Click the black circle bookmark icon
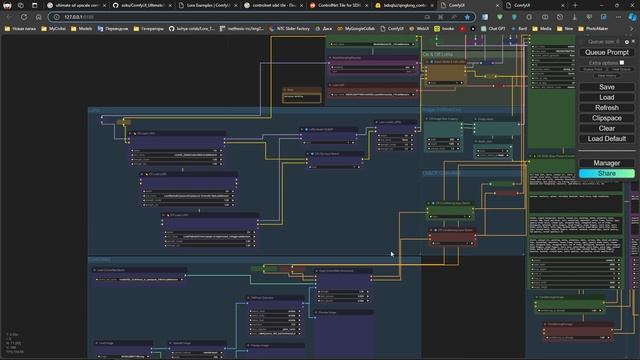The height and width of the screenshot is (360, 640). coord(473,29)
